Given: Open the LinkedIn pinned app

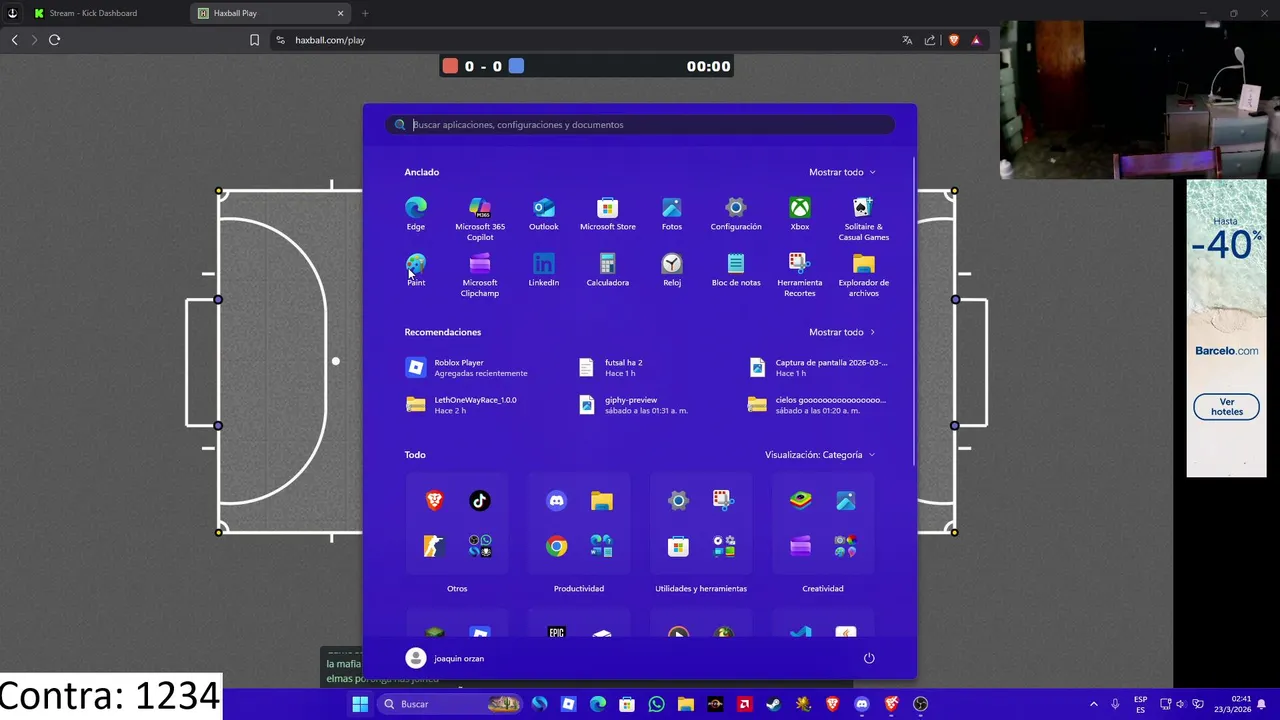Looking at the screenshot, I should [x=544, y=269].
